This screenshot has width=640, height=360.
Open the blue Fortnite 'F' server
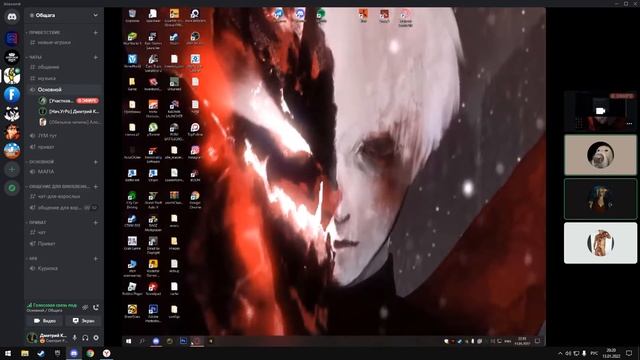tap(12, 95)
